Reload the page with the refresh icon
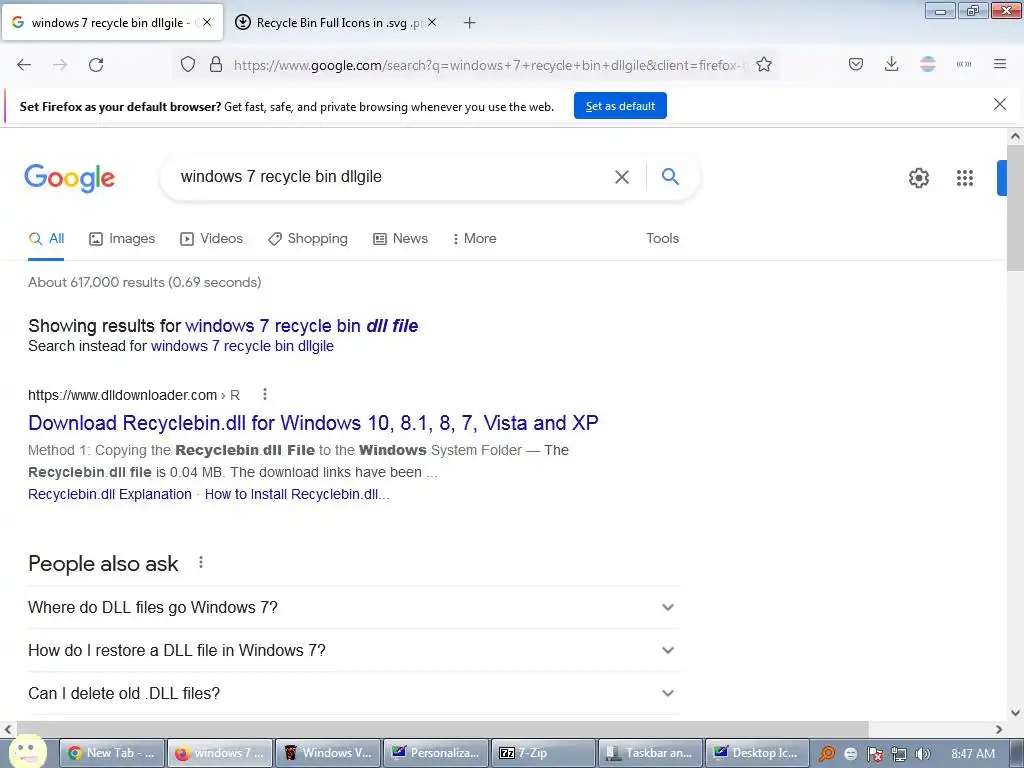 pos(96,65)
